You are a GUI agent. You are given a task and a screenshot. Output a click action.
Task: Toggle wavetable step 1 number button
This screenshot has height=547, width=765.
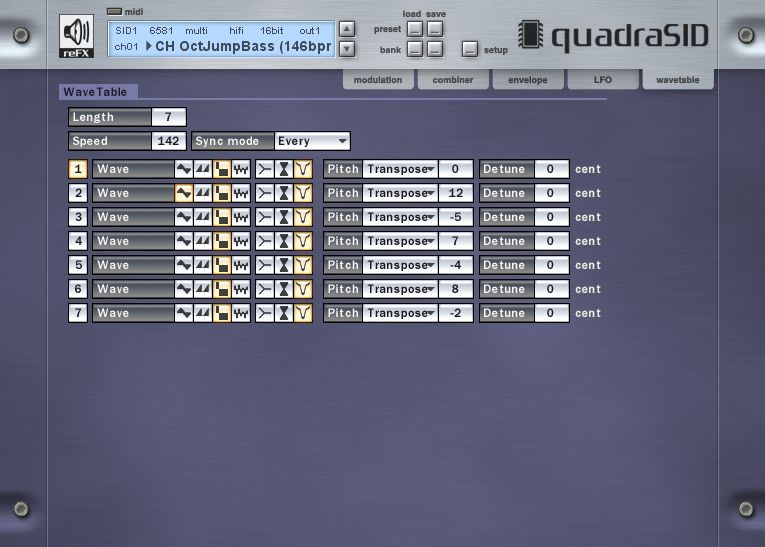pos(77,169)
